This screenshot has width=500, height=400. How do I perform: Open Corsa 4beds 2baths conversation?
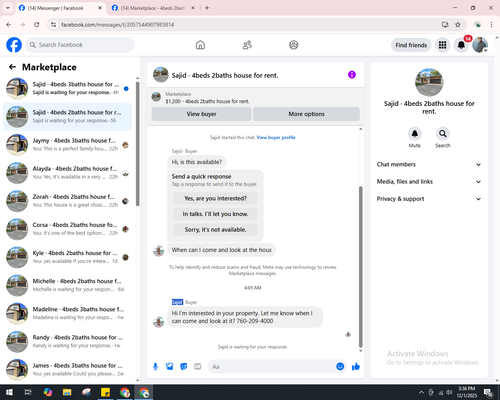(67, 229)
